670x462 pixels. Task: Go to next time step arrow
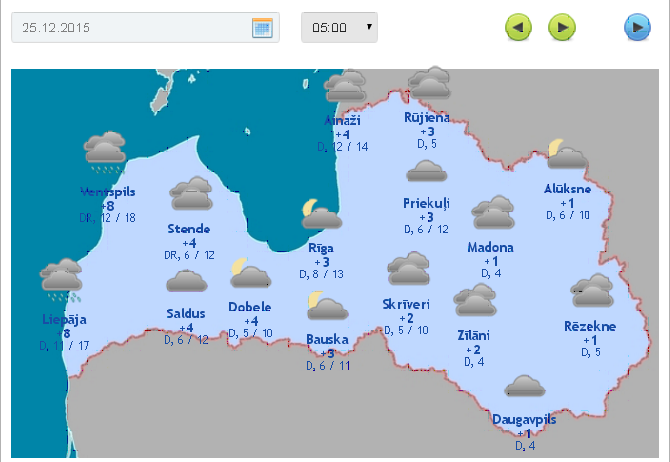(563, 27)
